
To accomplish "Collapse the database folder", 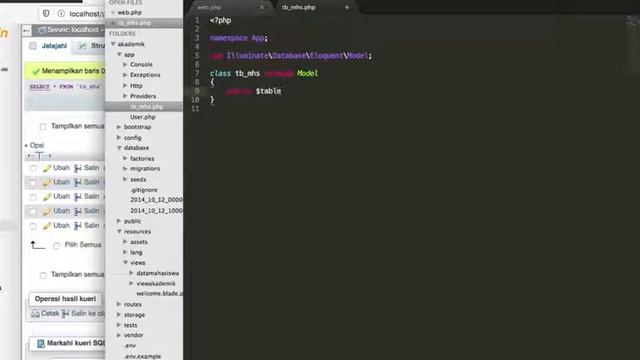I will click(x=119, y=148).
